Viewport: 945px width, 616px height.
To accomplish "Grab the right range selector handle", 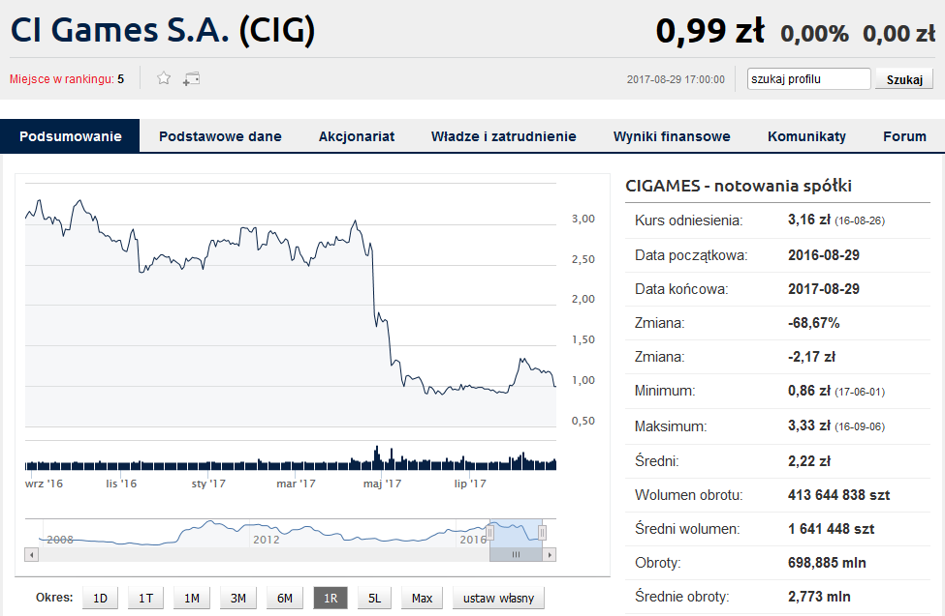I will pyautogui.click(x=542, y=532).
